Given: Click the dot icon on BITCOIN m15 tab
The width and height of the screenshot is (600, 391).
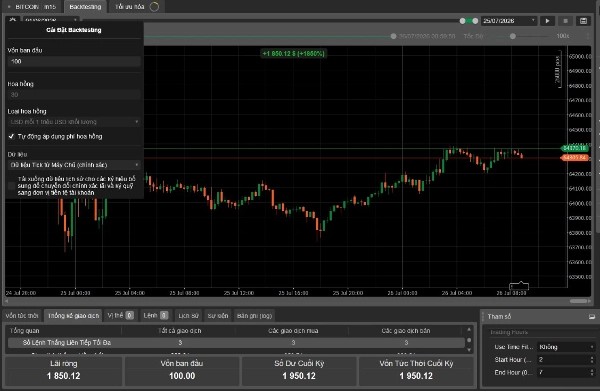Looking at the screenshot, I should point(9,7).
